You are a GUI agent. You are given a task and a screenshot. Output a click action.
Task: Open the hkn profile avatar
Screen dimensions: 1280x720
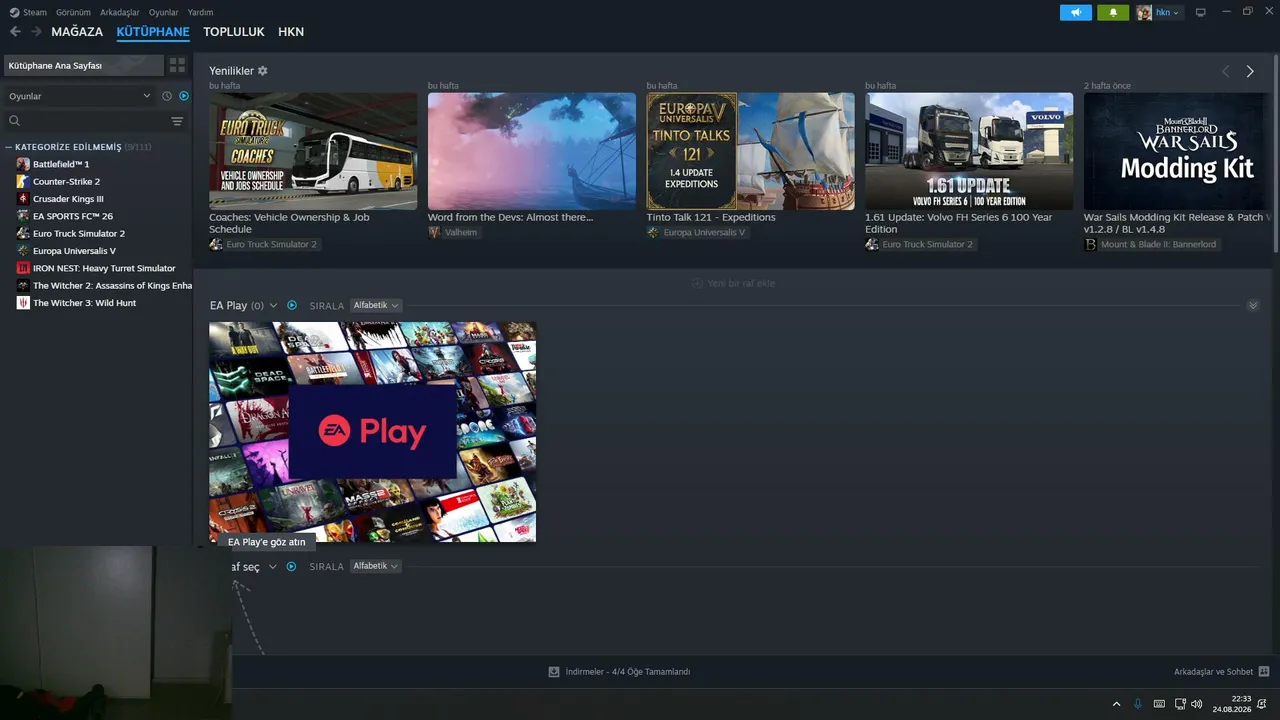[1144, 12]
